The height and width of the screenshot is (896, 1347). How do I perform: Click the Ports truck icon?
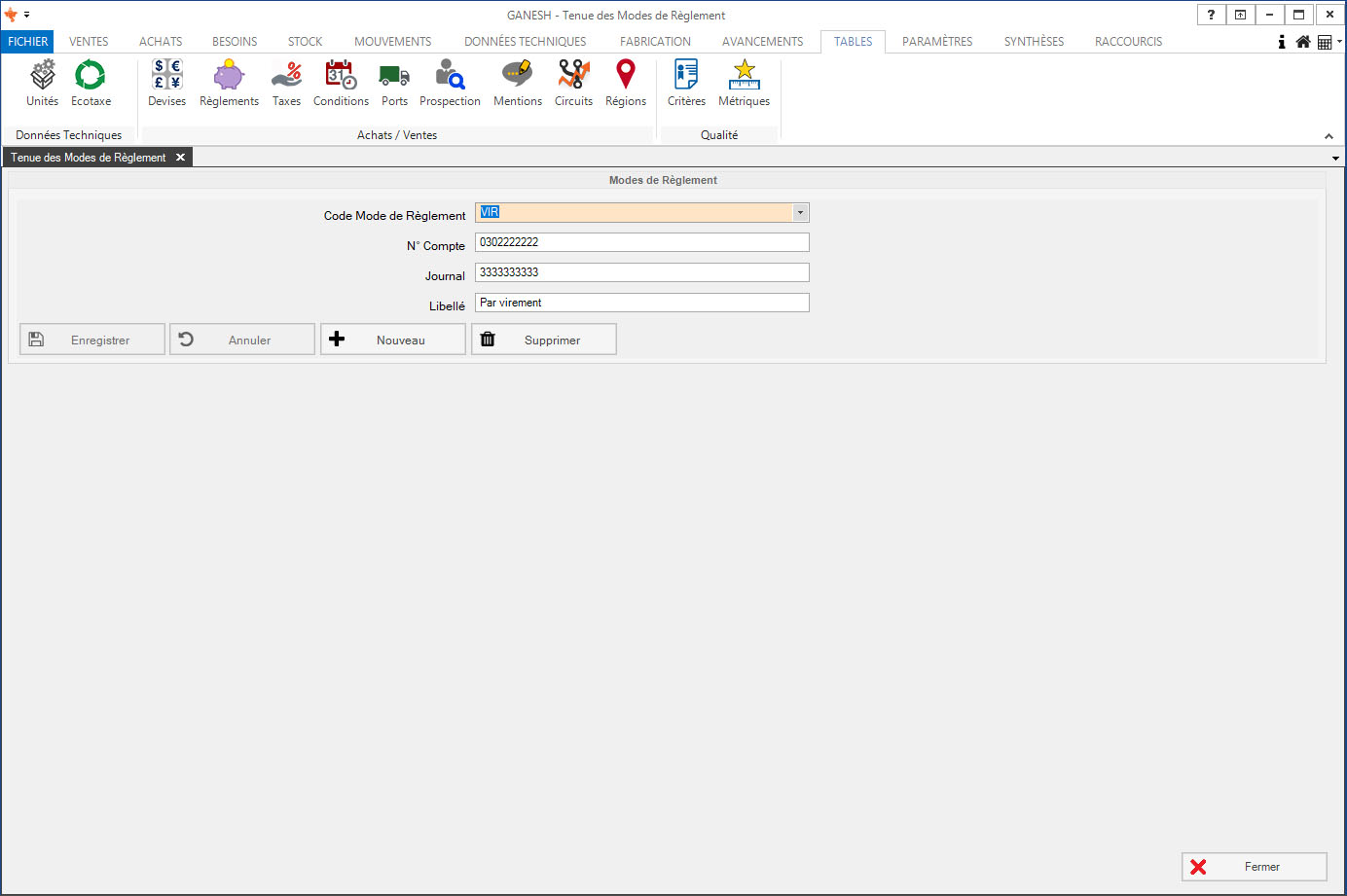(x=394, y=76)
